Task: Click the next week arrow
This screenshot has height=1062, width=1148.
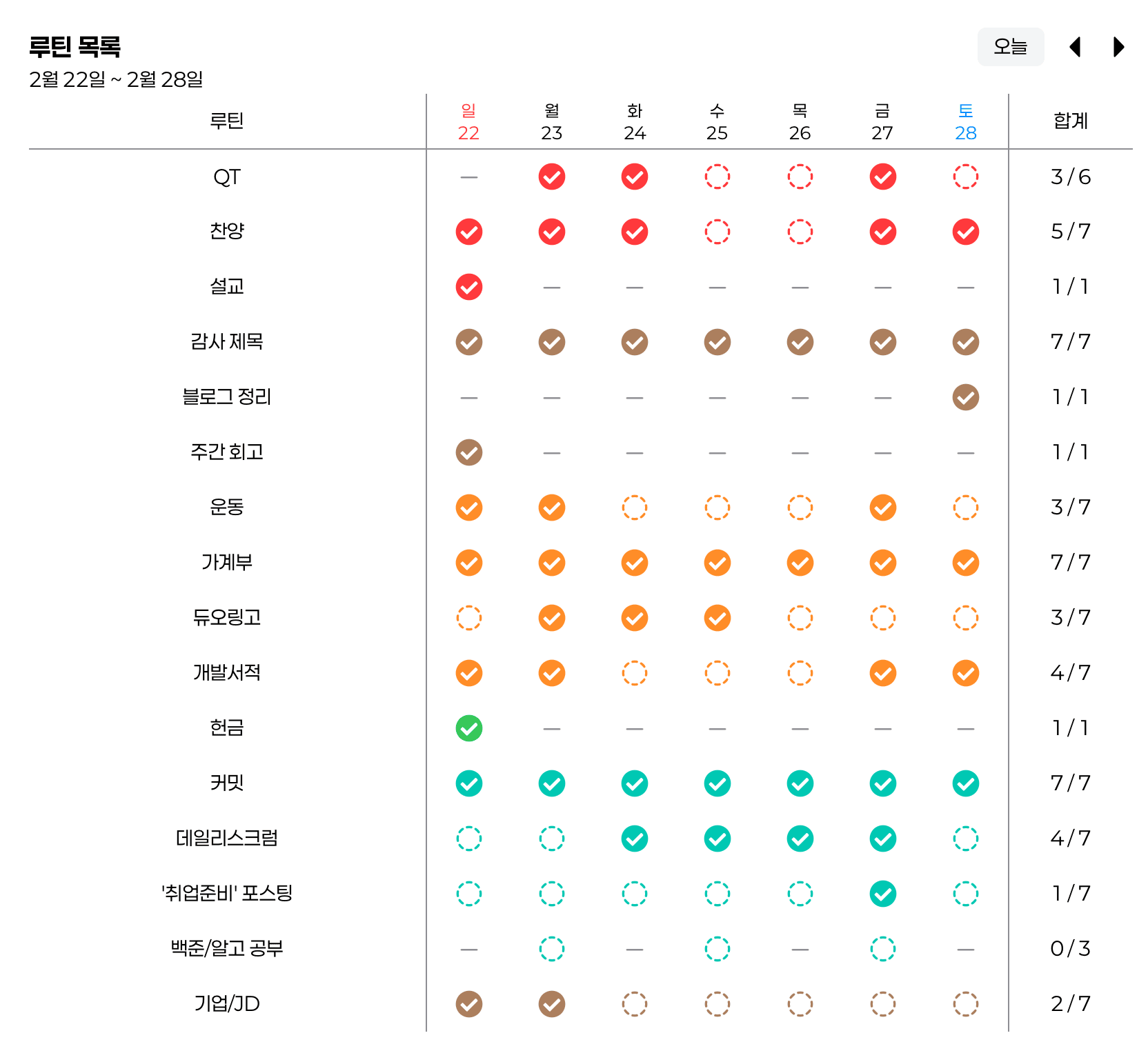Action: click(x=1119, y=47)
